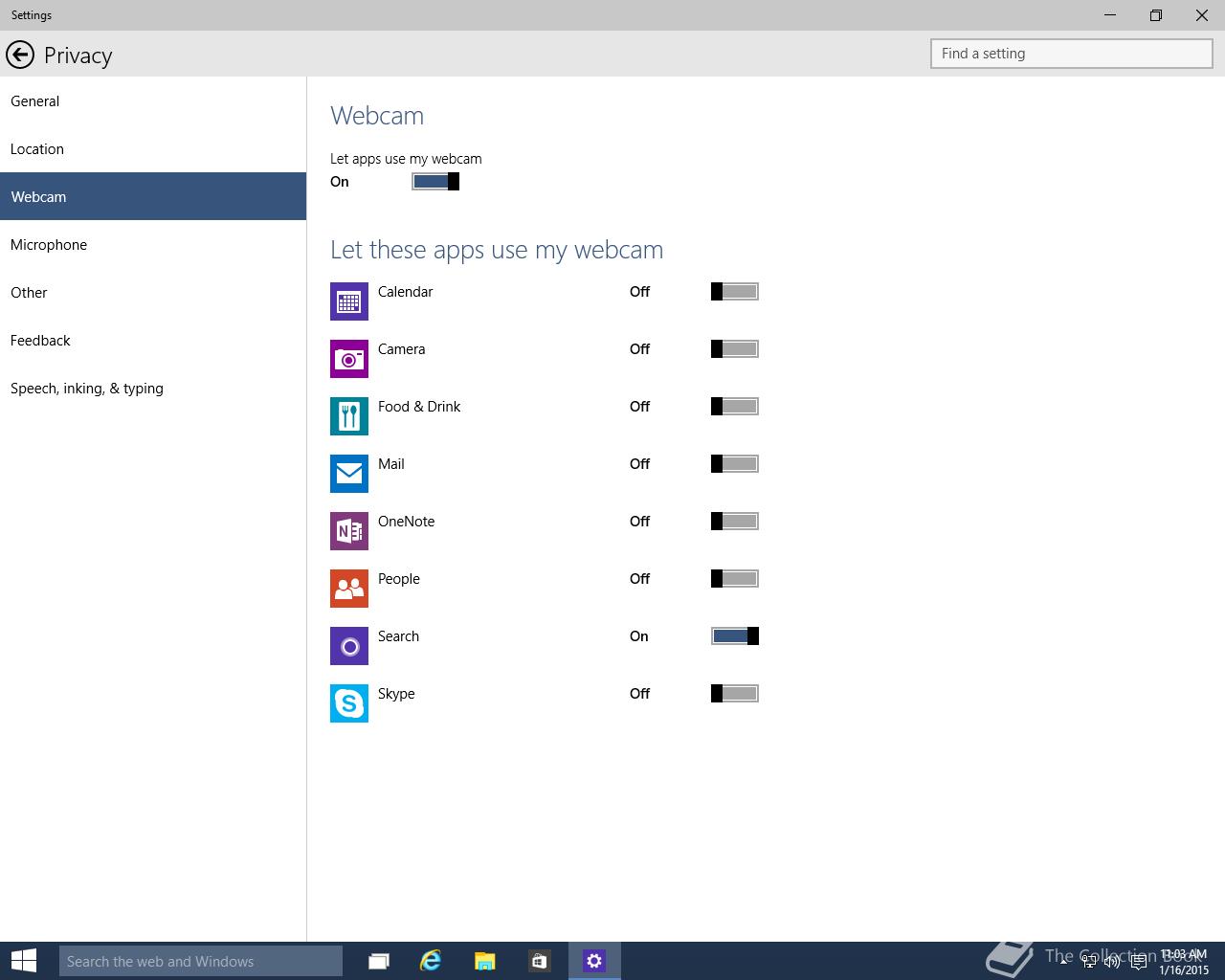Click the People app icon
The image size is (1225, 980).
pos(349,589)
